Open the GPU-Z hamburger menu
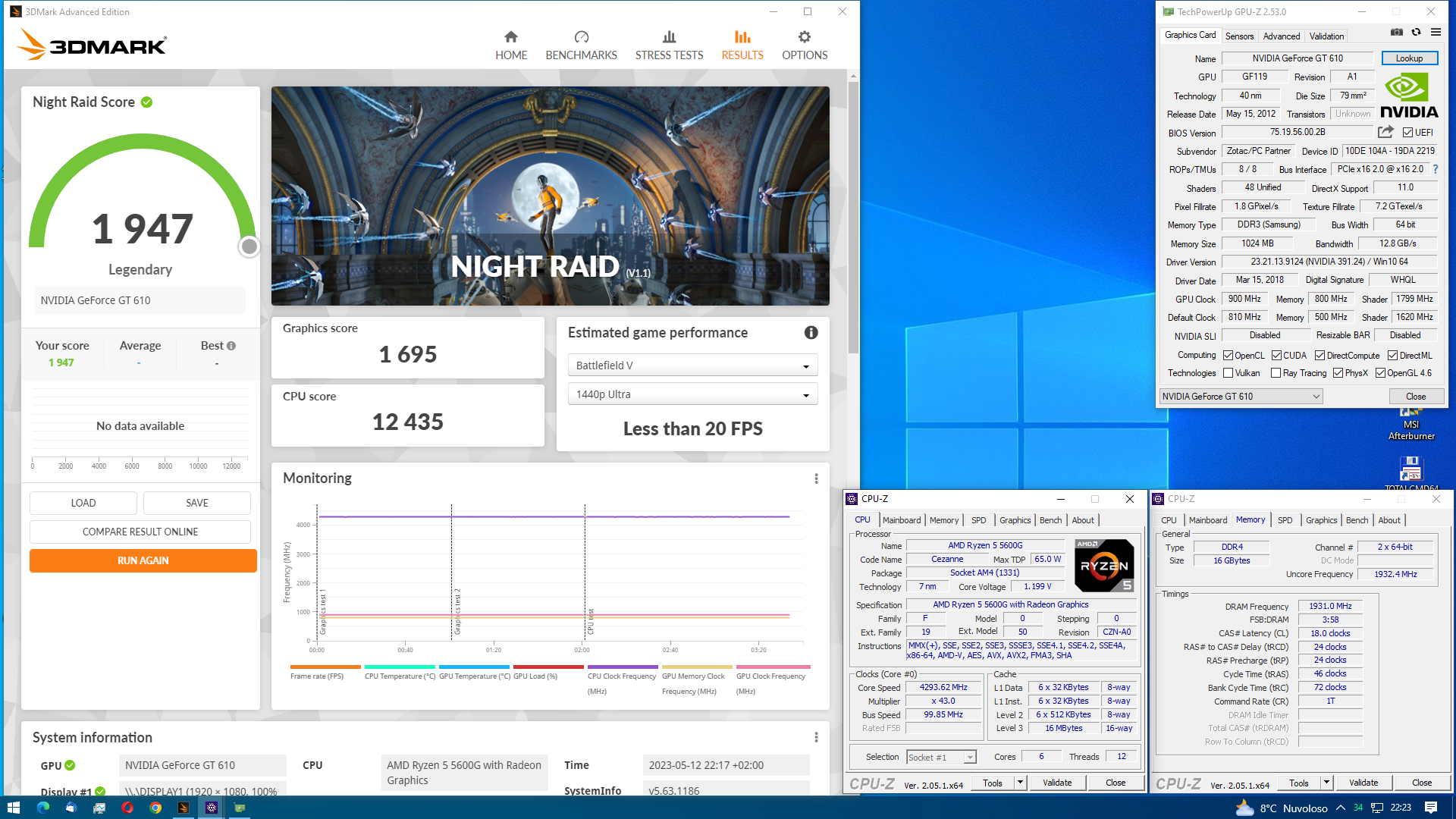The image size is (1456, 819). (x=1436, y=32)
